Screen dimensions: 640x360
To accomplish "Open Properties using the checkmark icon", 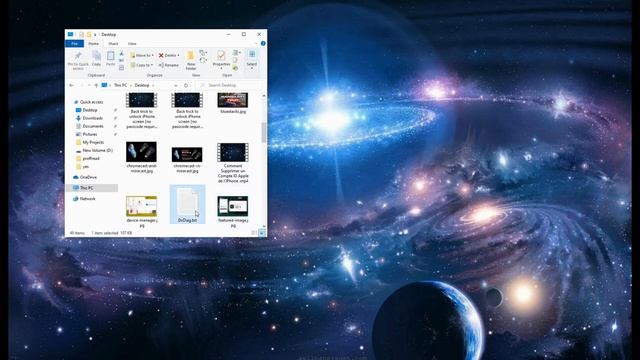I will click(x=221, y=55).
